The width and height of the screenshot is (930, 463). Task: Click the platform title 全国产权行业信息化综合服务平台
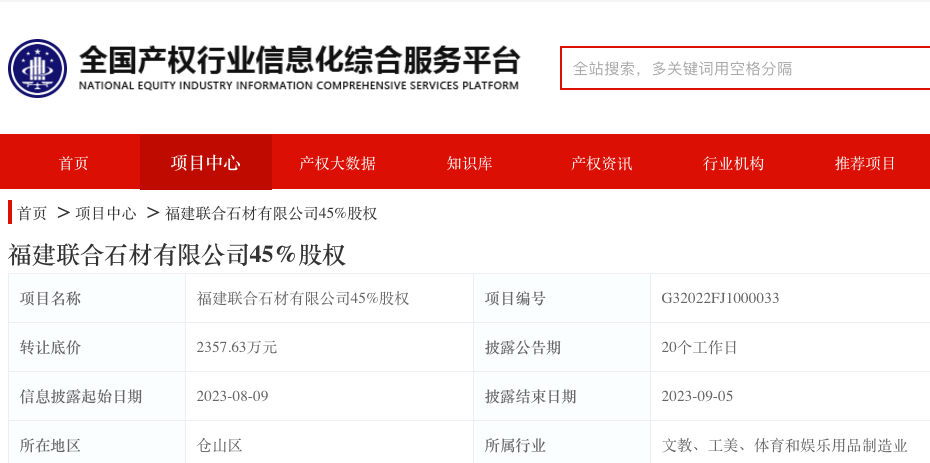click(300, 59)
